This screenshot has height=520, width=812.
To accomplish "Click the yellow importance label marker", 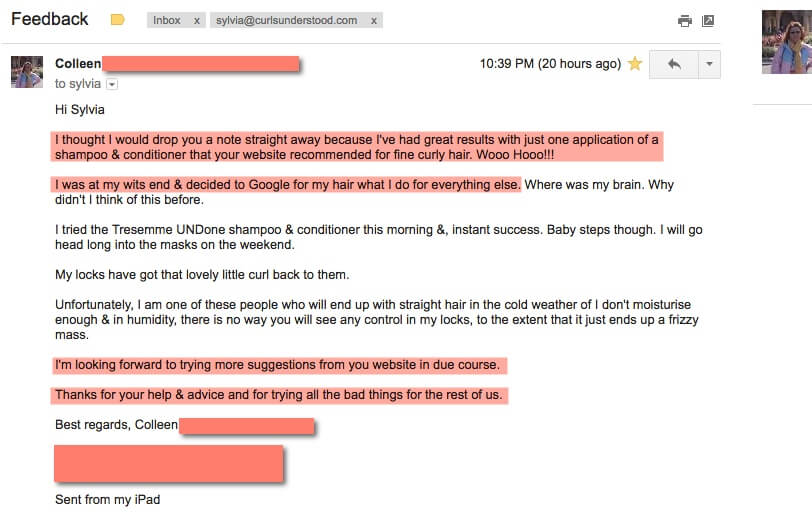I will coord(118,20).
